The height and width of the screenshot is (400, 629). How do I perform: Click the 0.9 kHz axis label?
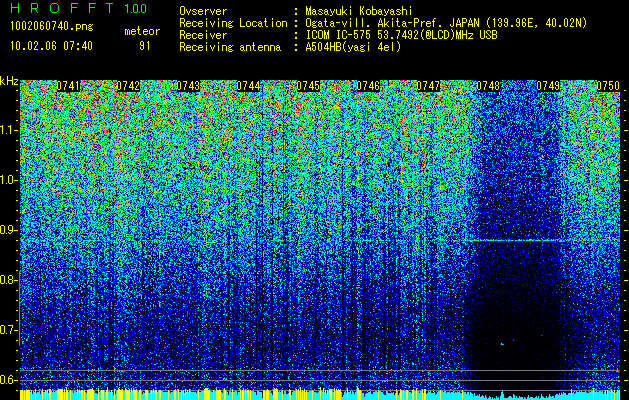click(8, 230)
